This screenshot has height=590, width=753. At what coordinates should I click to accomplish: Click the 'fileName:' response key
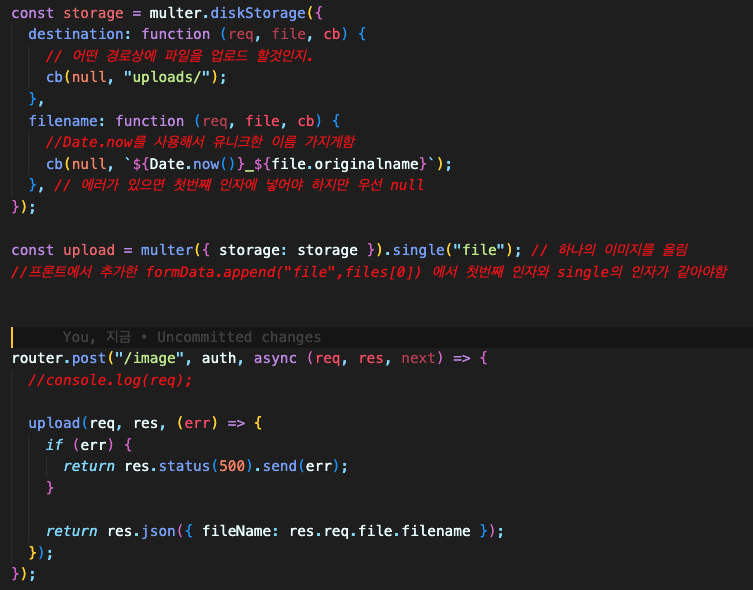pos(240,531)
